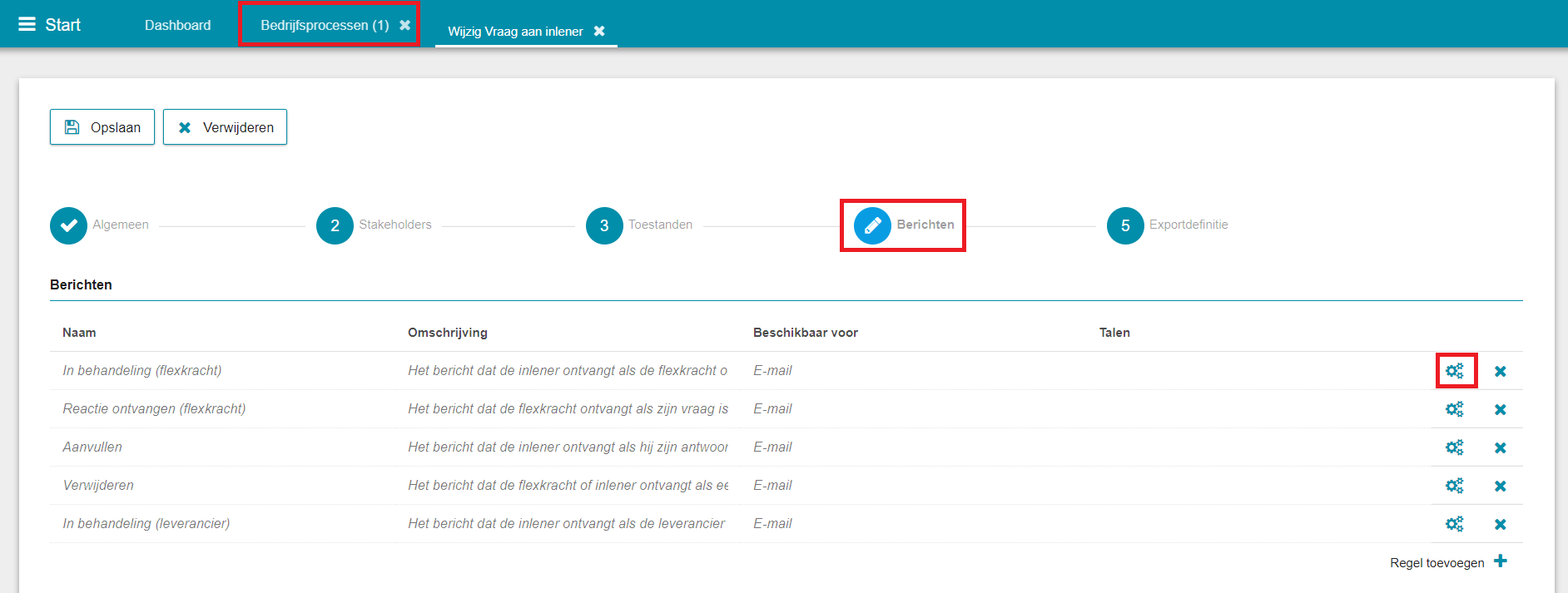Image resolution: width=1568 pixels, height=593 pixels.
Task: Close the Bedrijfsprocessen (1) tab
Action: (404, 25)
